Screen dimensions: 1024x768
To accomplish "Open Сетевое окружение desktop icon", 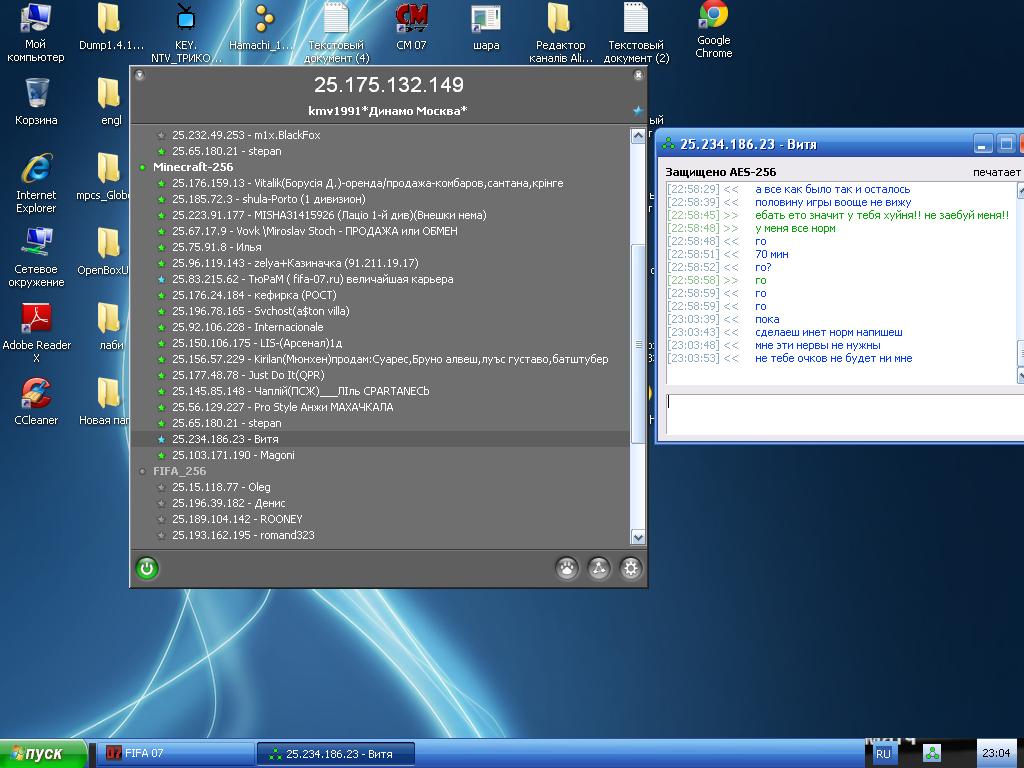I will tap(36, 258).
